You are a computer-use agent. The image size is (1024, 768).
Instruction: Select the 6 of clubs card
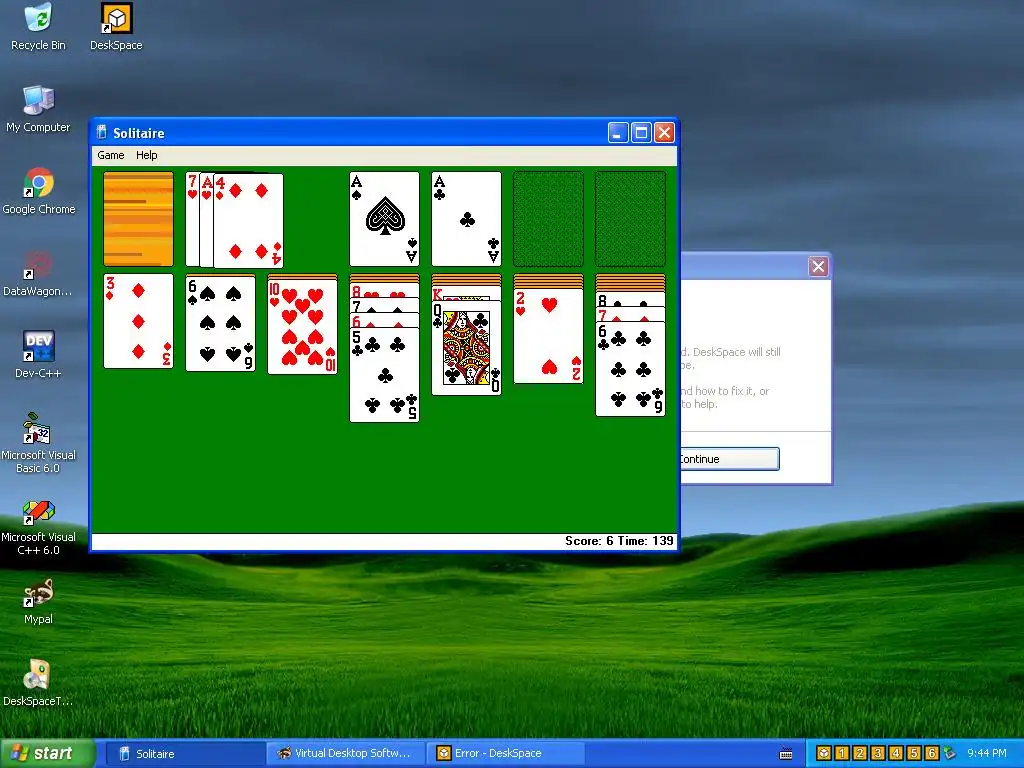pyautogui.click(x=630, y=369)
